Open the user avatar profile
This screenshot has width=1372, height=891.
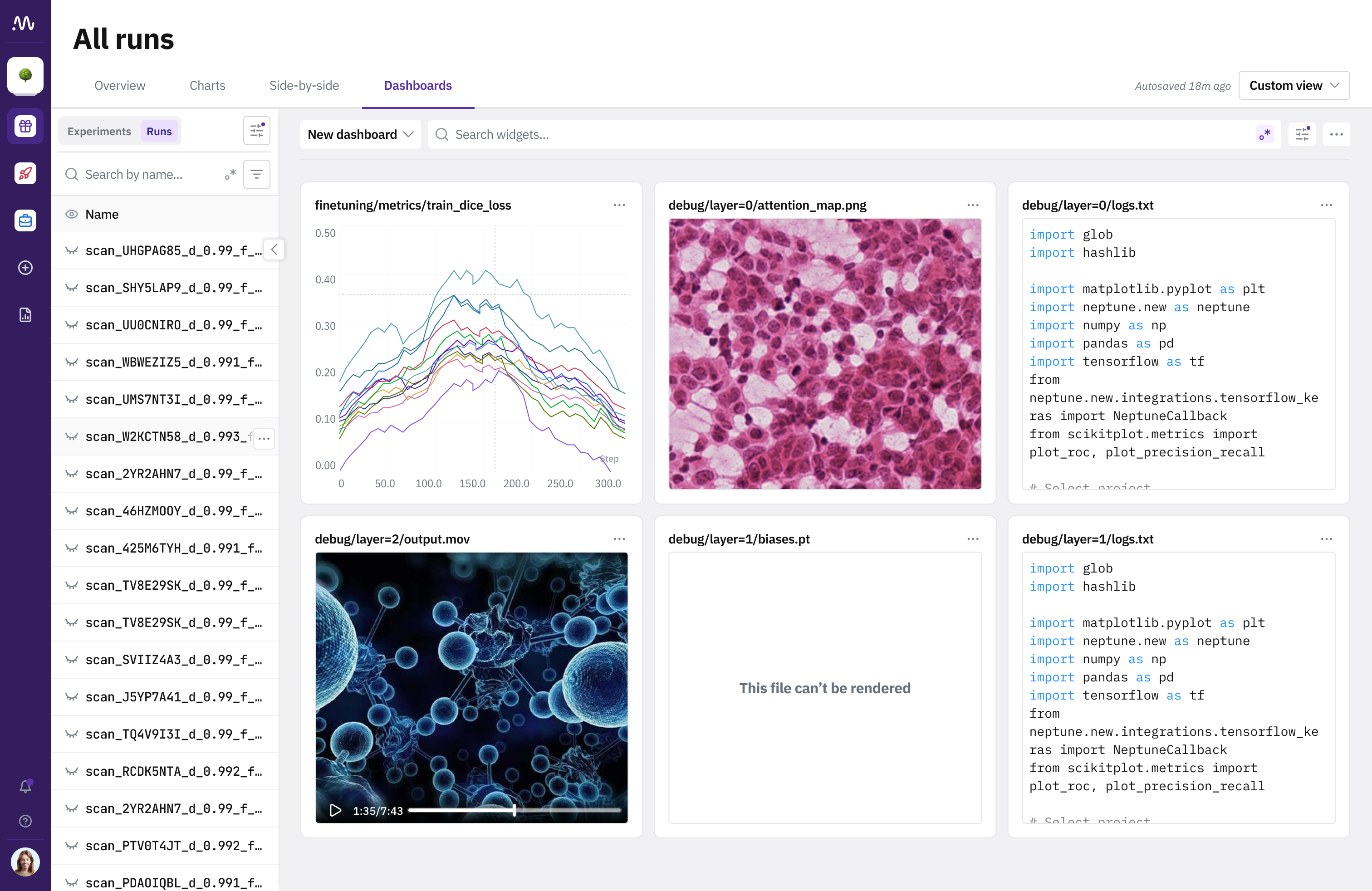tap(25, 862)
